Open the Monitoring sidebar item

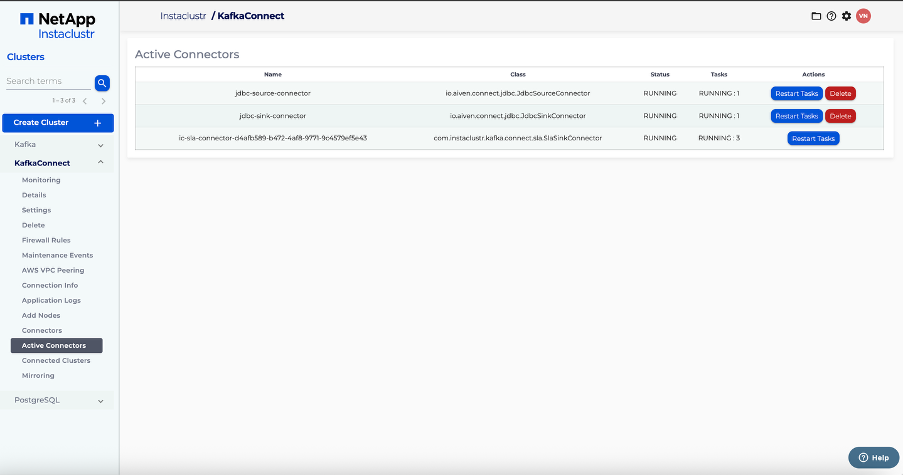pos(41,180)
